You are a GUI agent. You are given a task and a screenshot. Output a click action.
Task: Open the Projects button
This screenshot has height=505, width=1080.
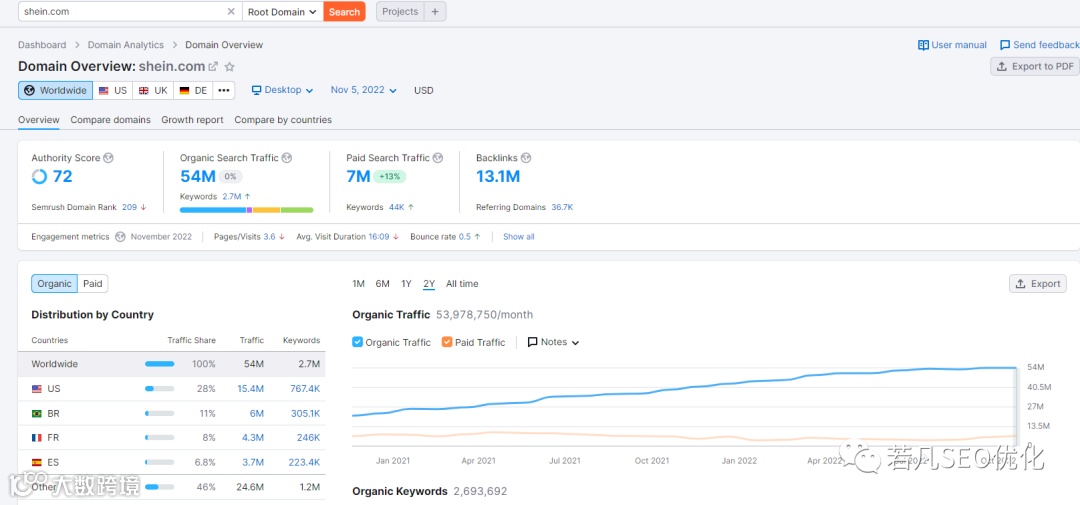click(x=400, y=12)
